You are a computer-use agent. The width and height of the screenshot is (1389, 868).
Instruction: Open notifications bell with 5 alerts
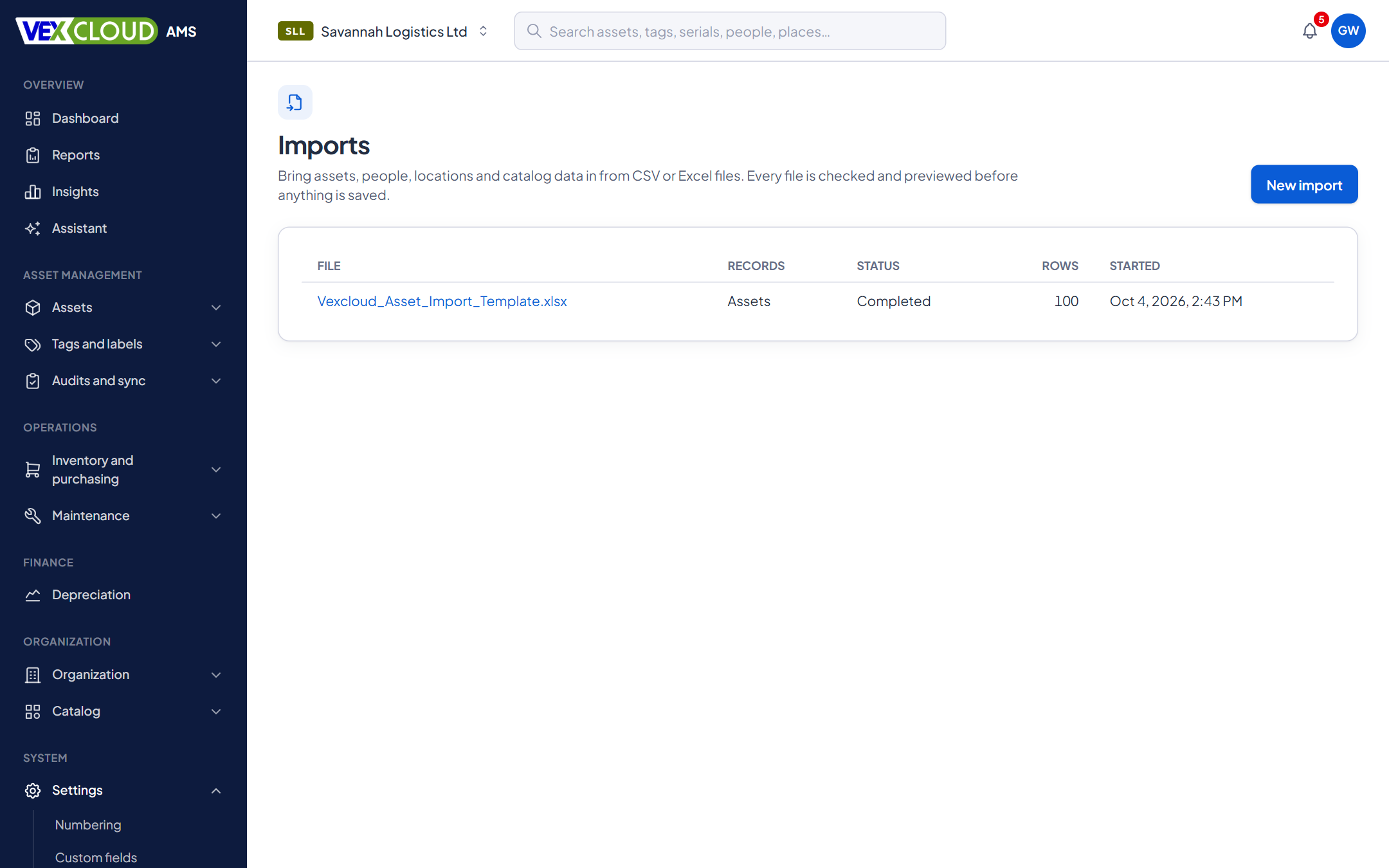(1310, 31)
